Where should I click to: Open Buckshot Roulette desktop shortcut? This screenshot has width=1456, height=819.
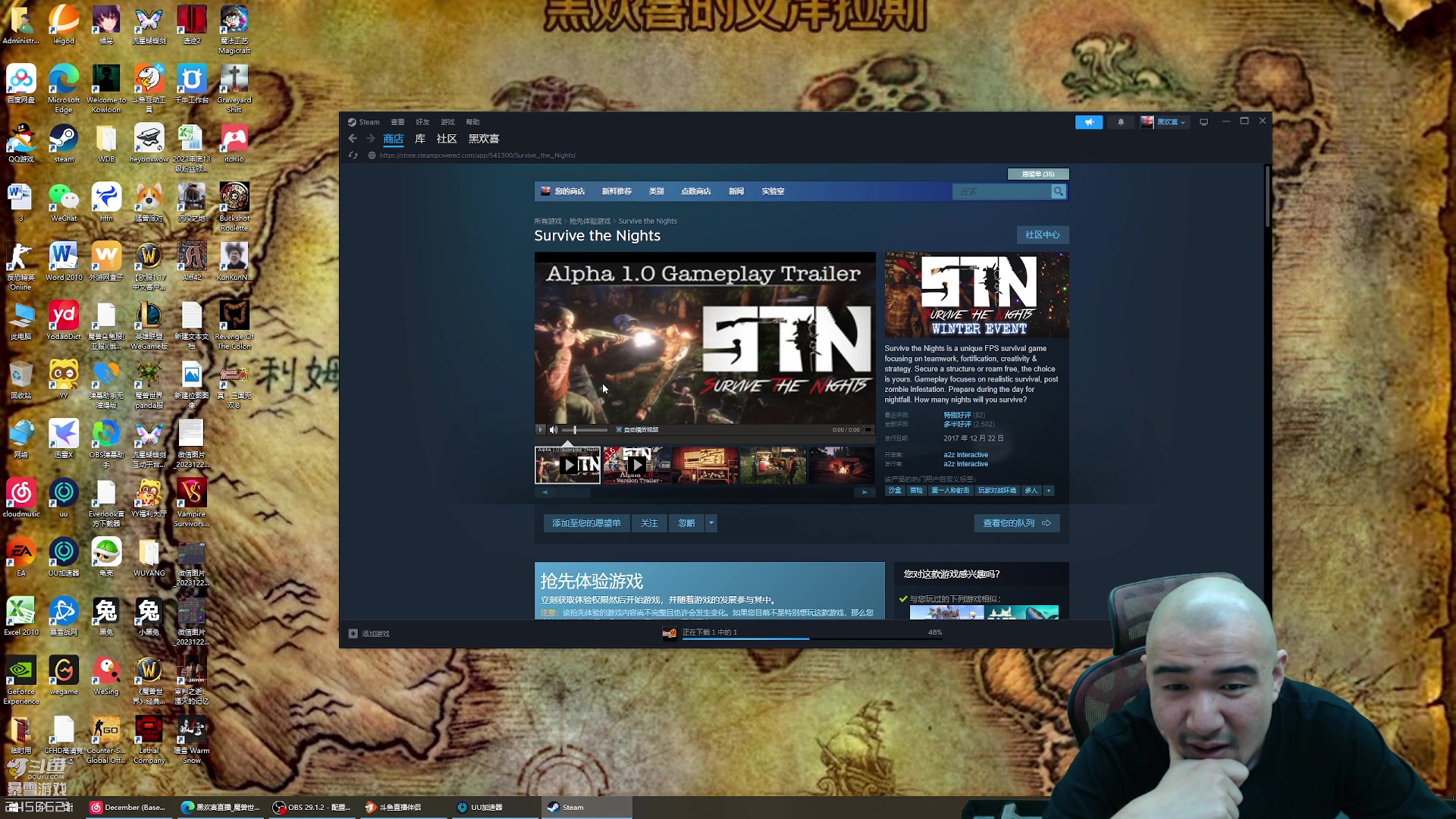pyautogui.click(x=234, y=206)
